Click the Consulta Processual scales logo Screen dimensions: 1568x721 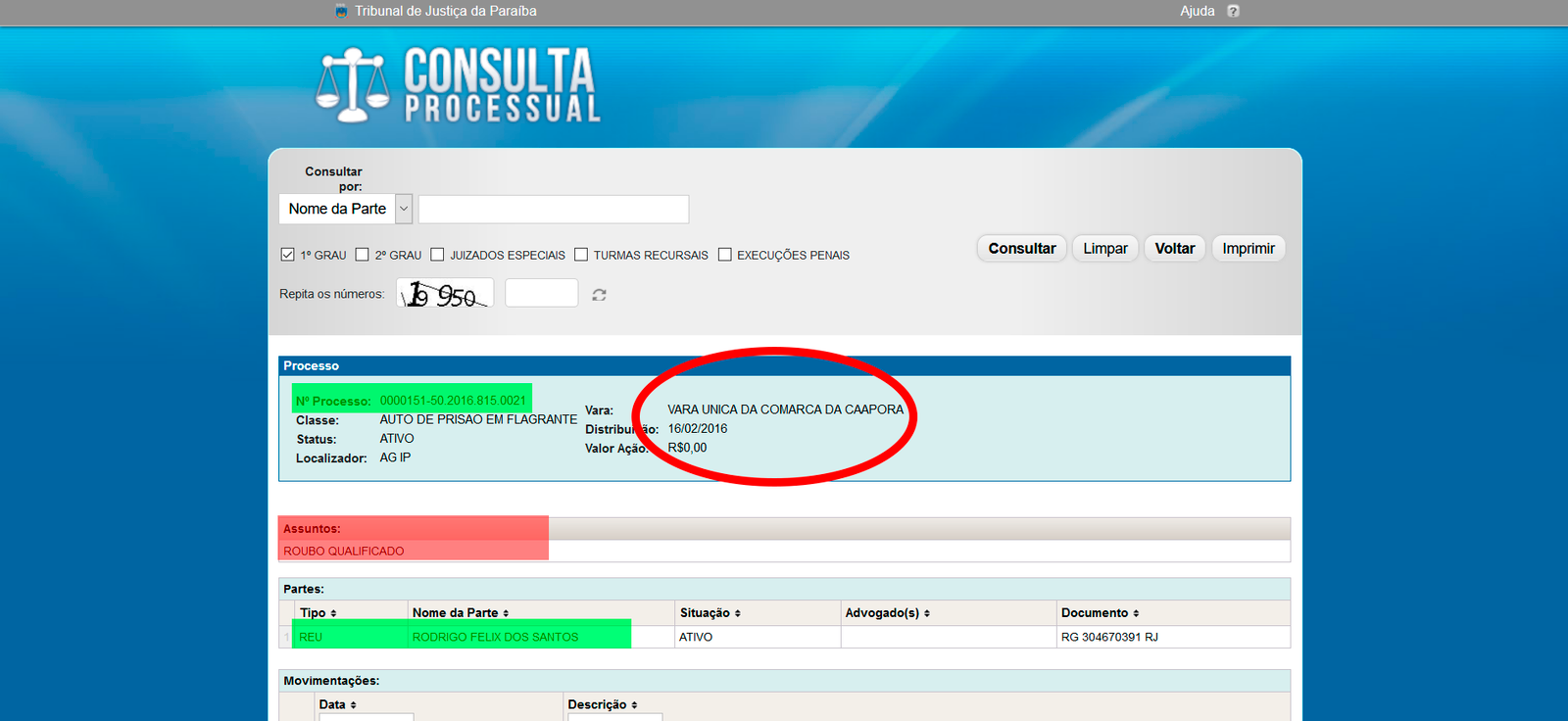point(352,85)
